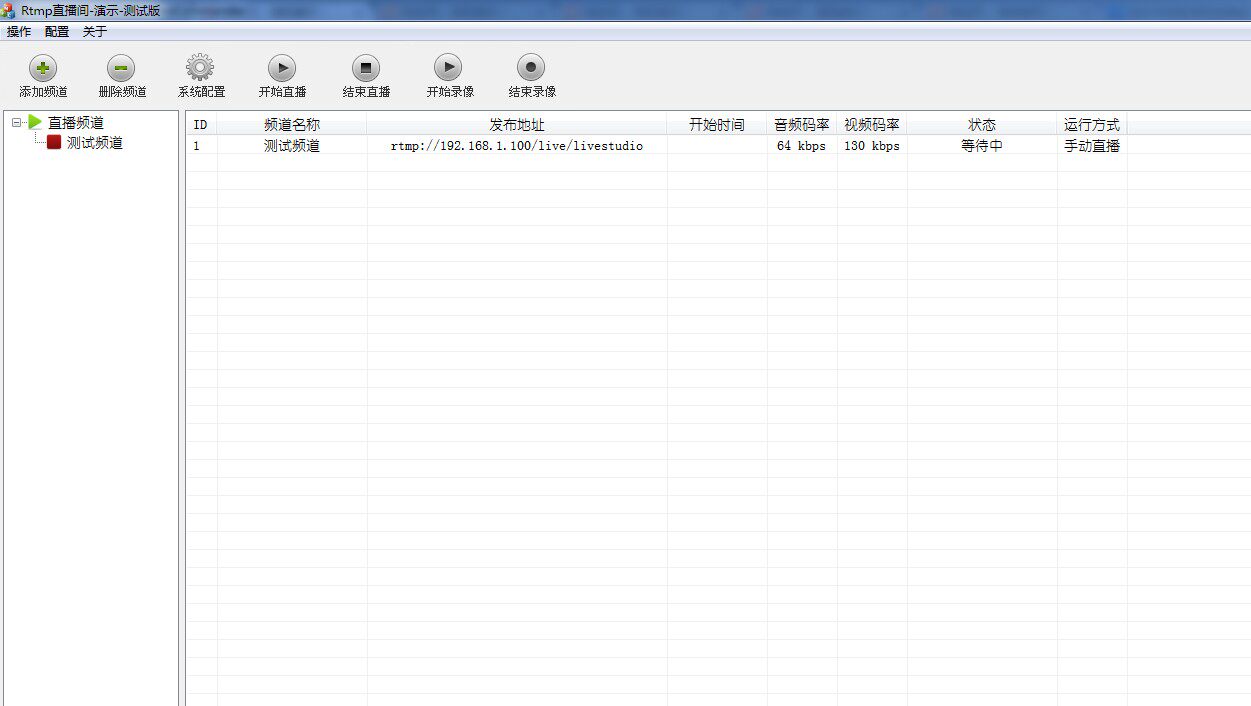Click the 运行方式 column header
Screen dimensions: 1251x706
1092,125
